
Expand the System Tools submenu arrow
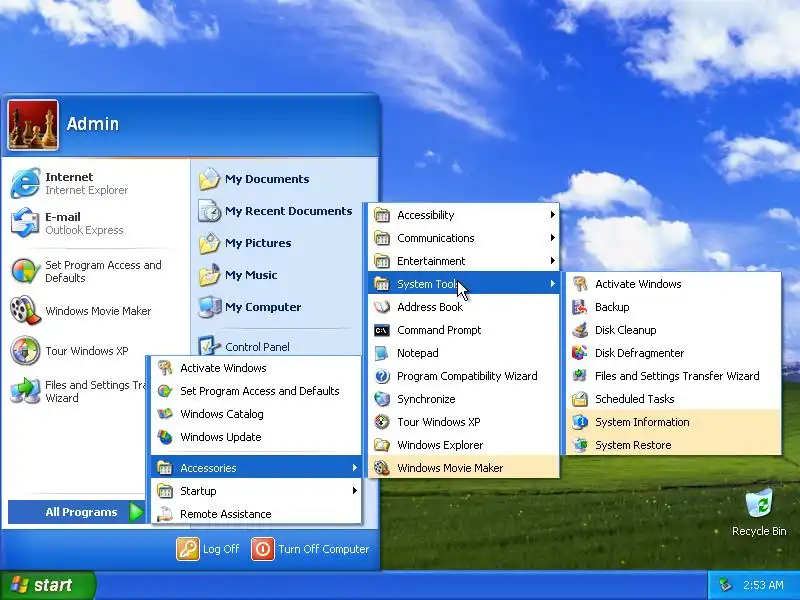pyautogui.click(x=552, y=284)
